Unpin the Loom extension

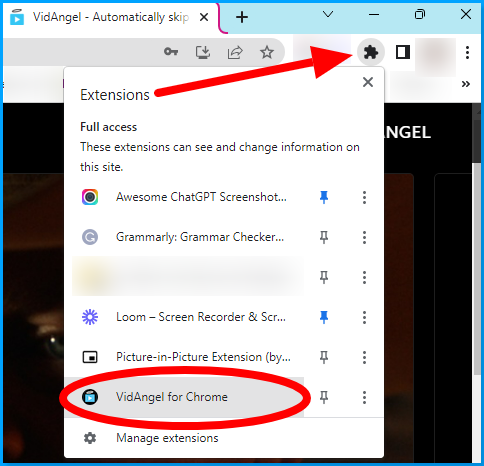[x=324, y=317]
